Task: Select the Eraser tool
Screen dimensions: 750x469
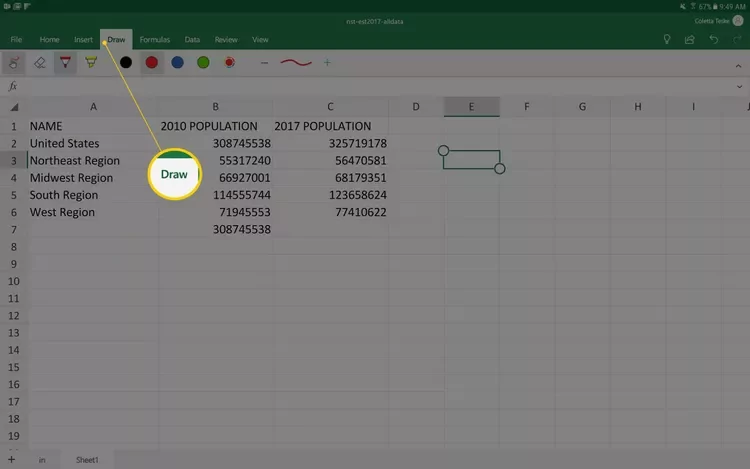Action: pos(40,63)
